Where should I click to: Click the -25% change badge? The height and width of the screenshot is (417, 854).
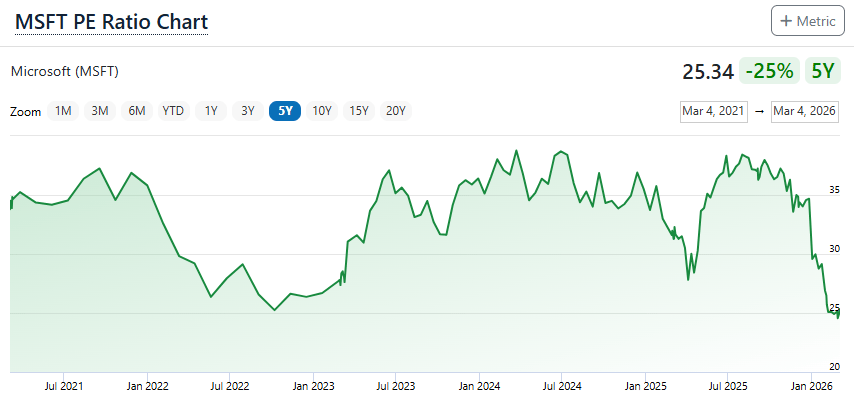[x=769, y=71]
